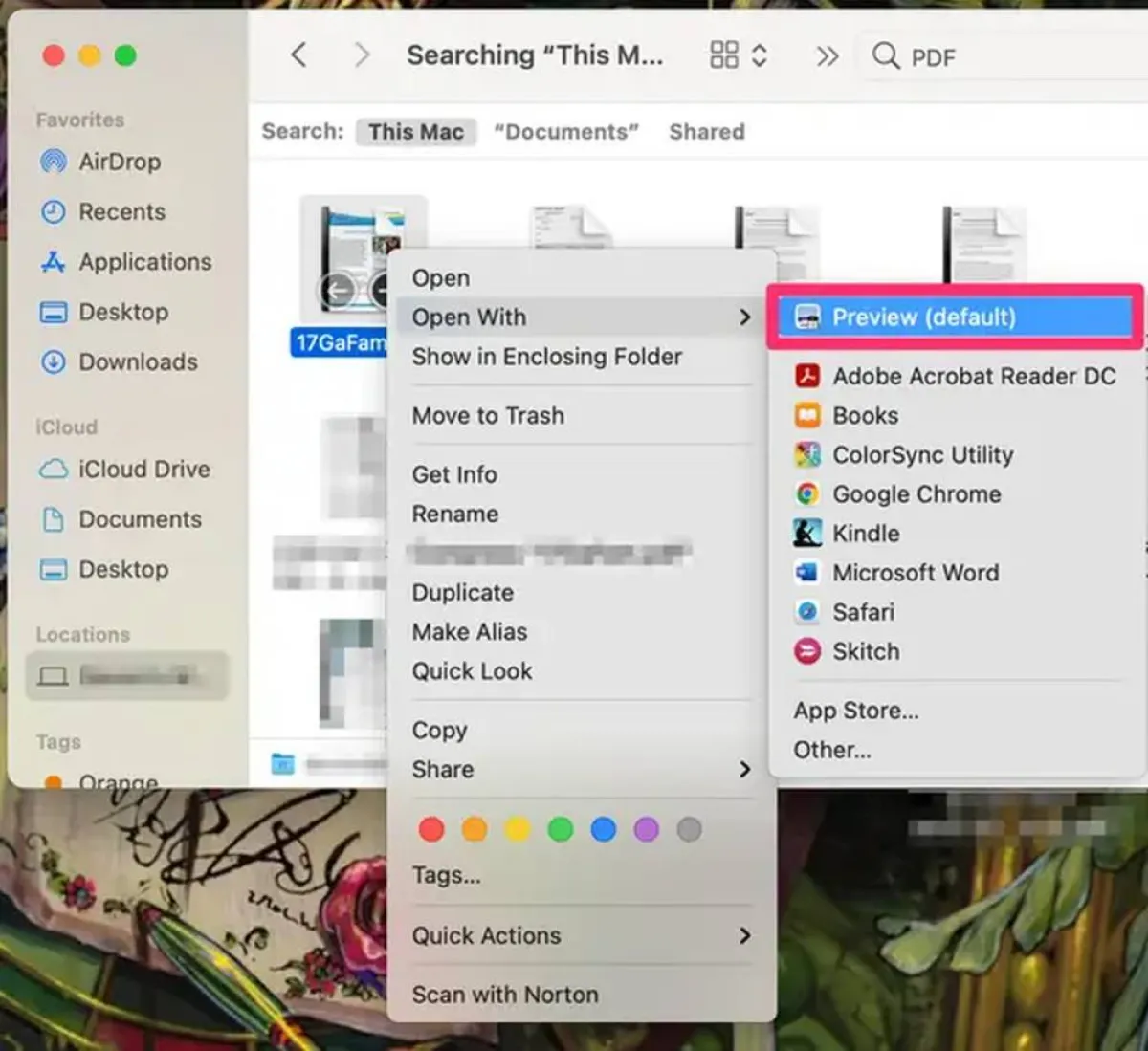
Task: Select Microsoft Word from Open With list
Action: click(x=916, y=573)
